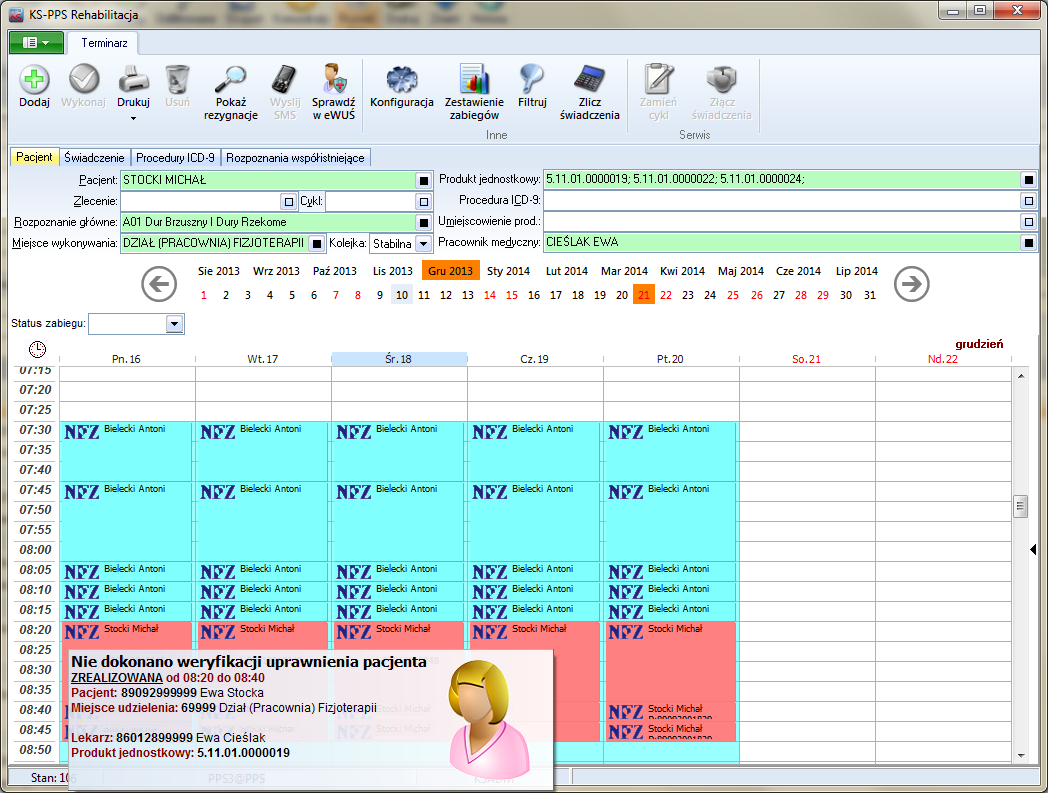Click the Pokaż rezygnacje magnifier icon
This screenshot has width=1048, height=793.
point(231,80)
